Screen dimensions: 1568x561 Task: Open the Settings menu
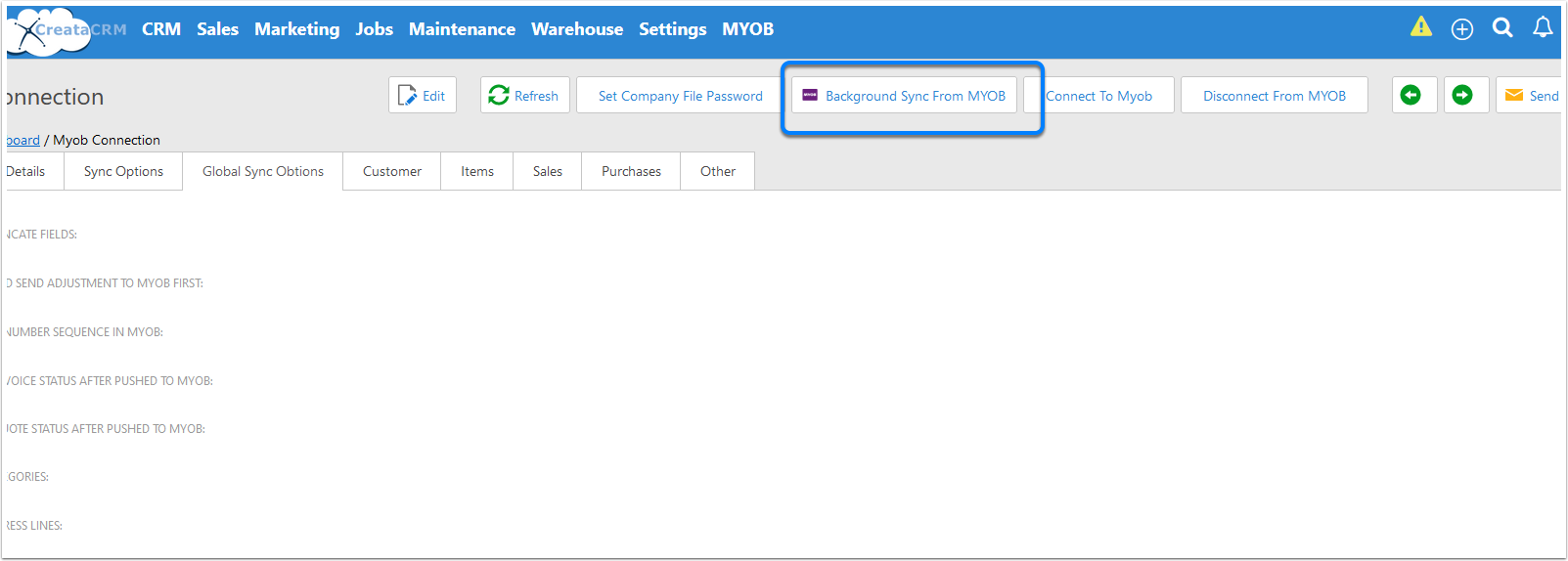tap(673, 29)
